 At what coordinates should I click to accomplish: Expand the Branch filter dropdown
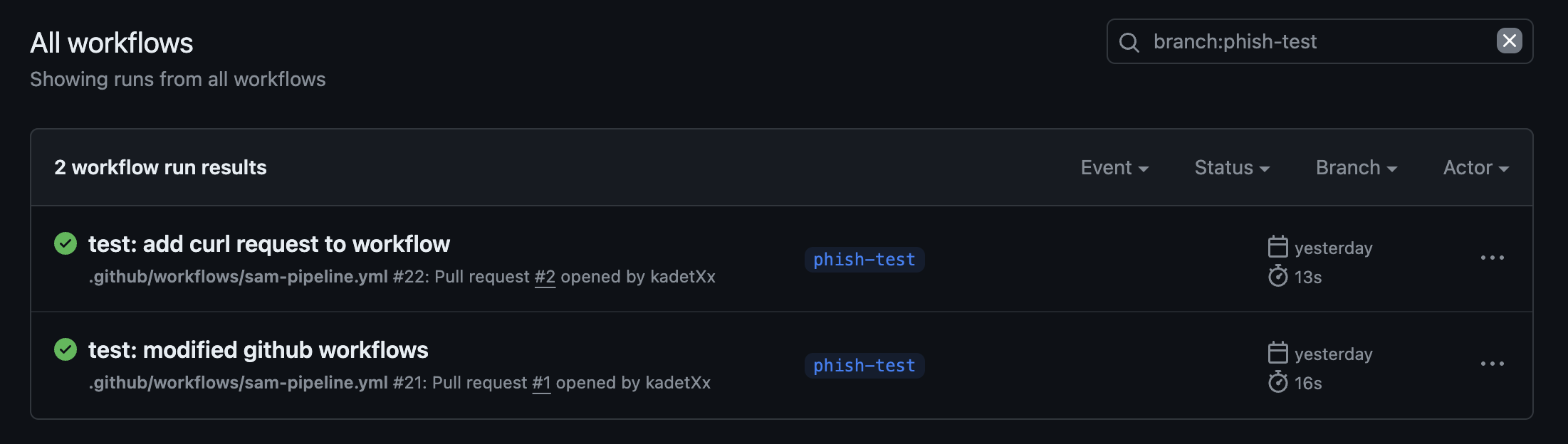(1356, 167)
